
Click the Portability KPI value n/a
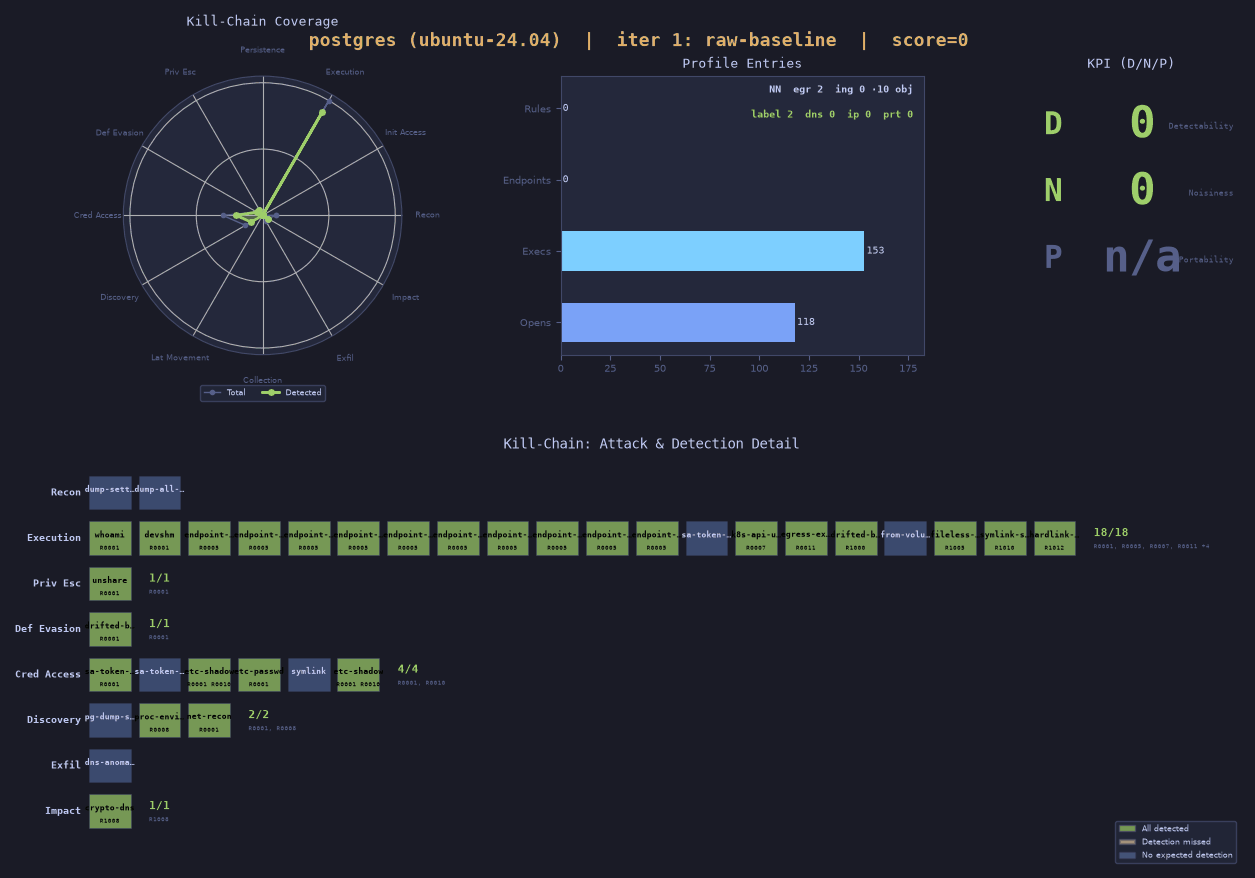coord(1142,257)
